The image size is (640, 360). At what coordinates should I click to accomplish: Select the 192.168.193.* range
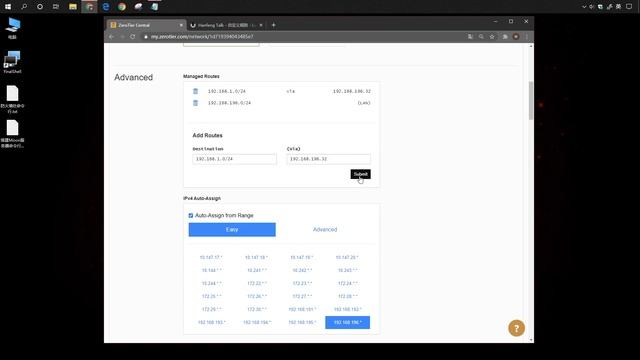point(211,322)
